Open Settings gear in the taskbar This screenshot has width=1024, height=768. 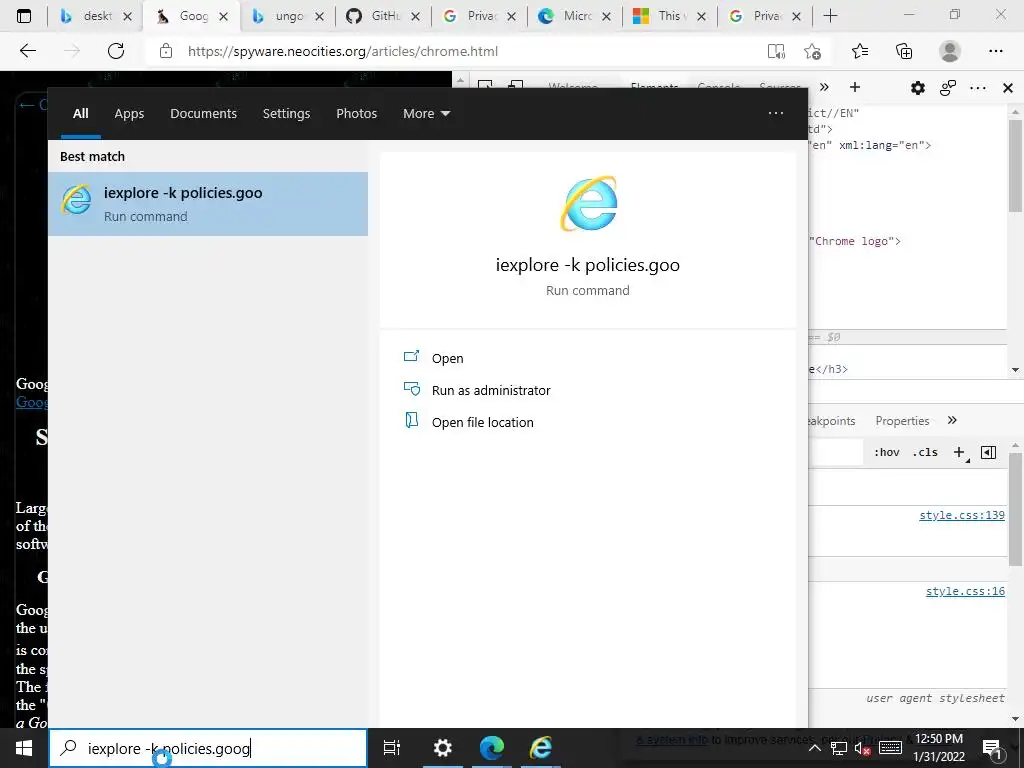tap(443, 748)
